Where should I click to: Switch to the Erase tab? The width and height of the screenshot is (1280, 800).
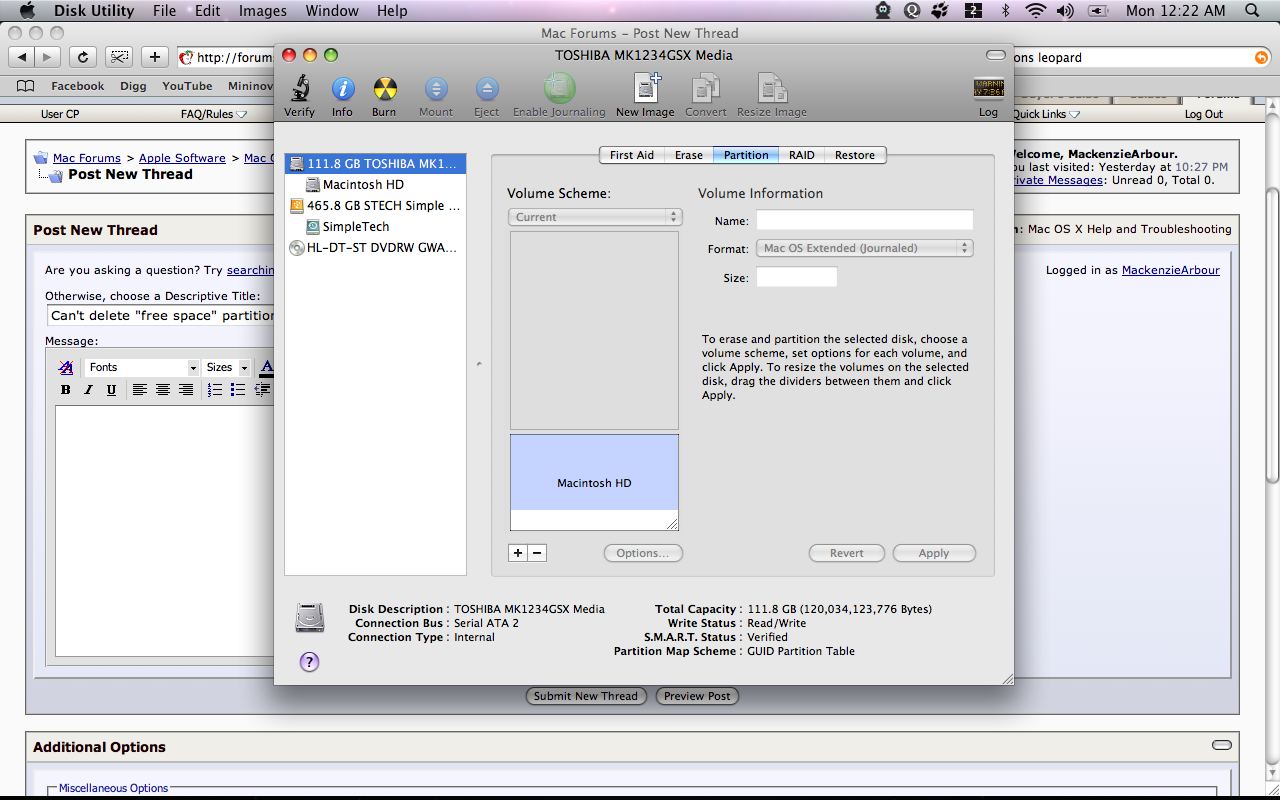[689, 155]
